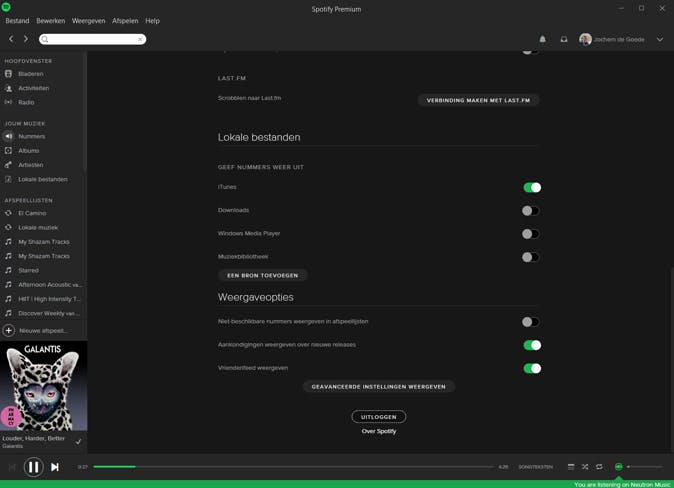The height and width of the screenshot is (488, 674).
Task: Click the settings page scrollbar
Action: click(671, 360)
